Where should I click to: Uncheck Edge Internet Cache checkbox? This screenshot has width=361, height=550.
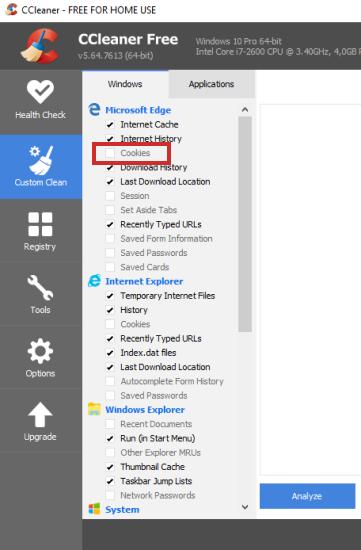(x=110, y=125)
